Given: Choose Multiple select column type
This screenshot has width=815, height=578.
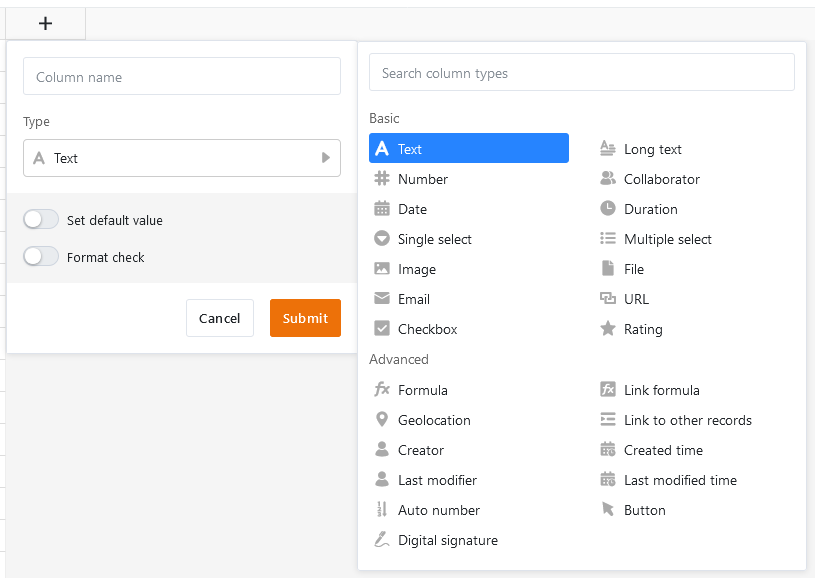Looking at the screenshot, I should tap(667, 239).
